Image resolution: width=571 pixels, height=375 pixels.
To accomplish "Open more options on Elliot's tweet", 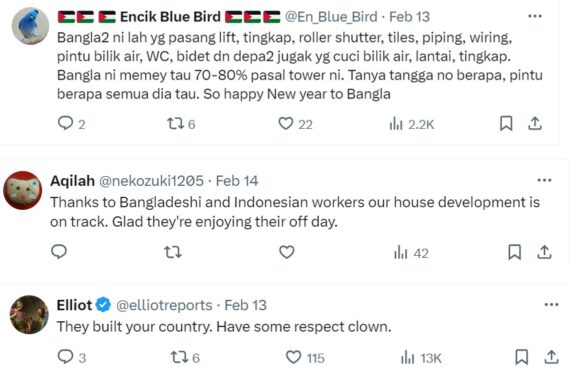I will pos(551,305).
